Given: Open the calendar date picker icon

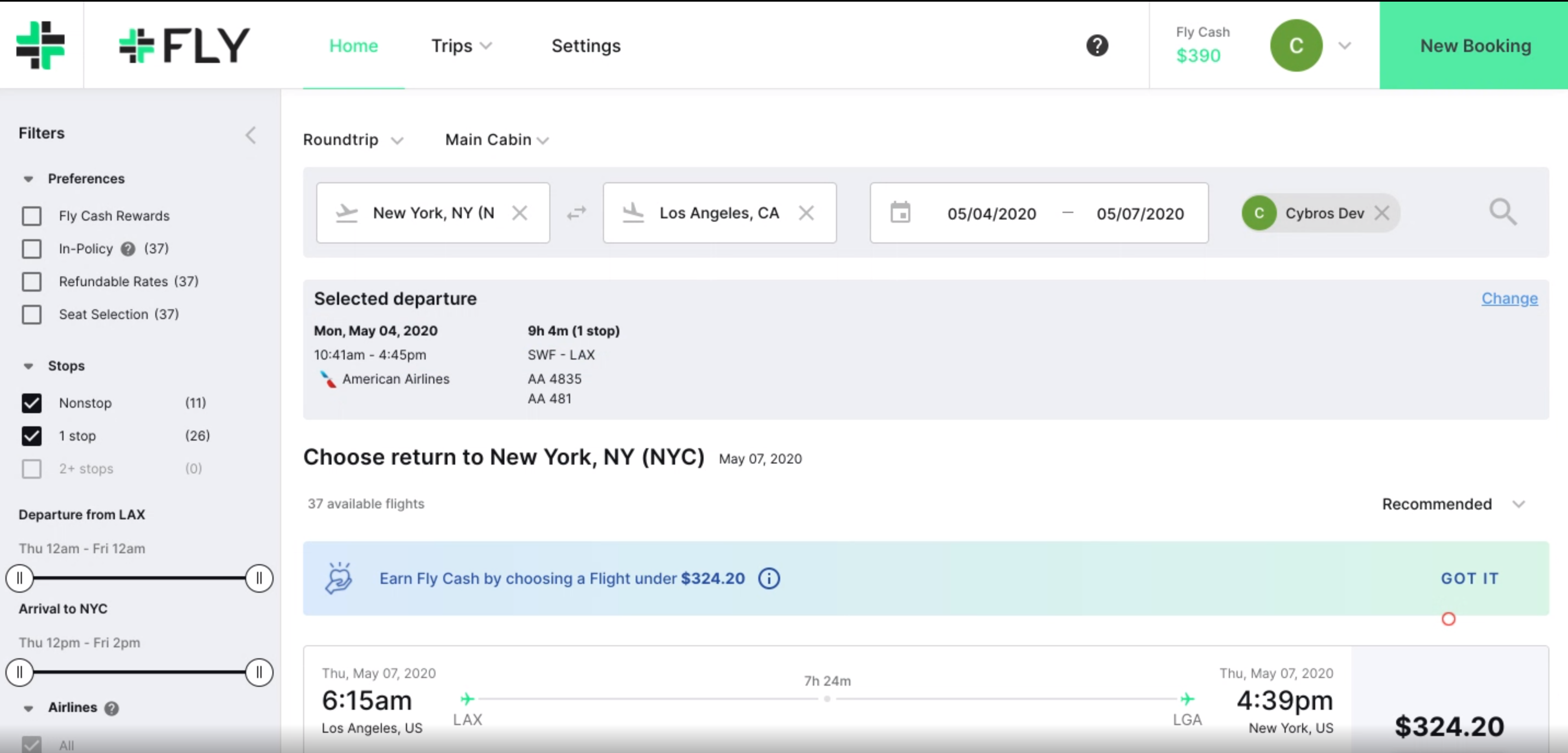Looking at the screenshot, I should pos(901,212).
